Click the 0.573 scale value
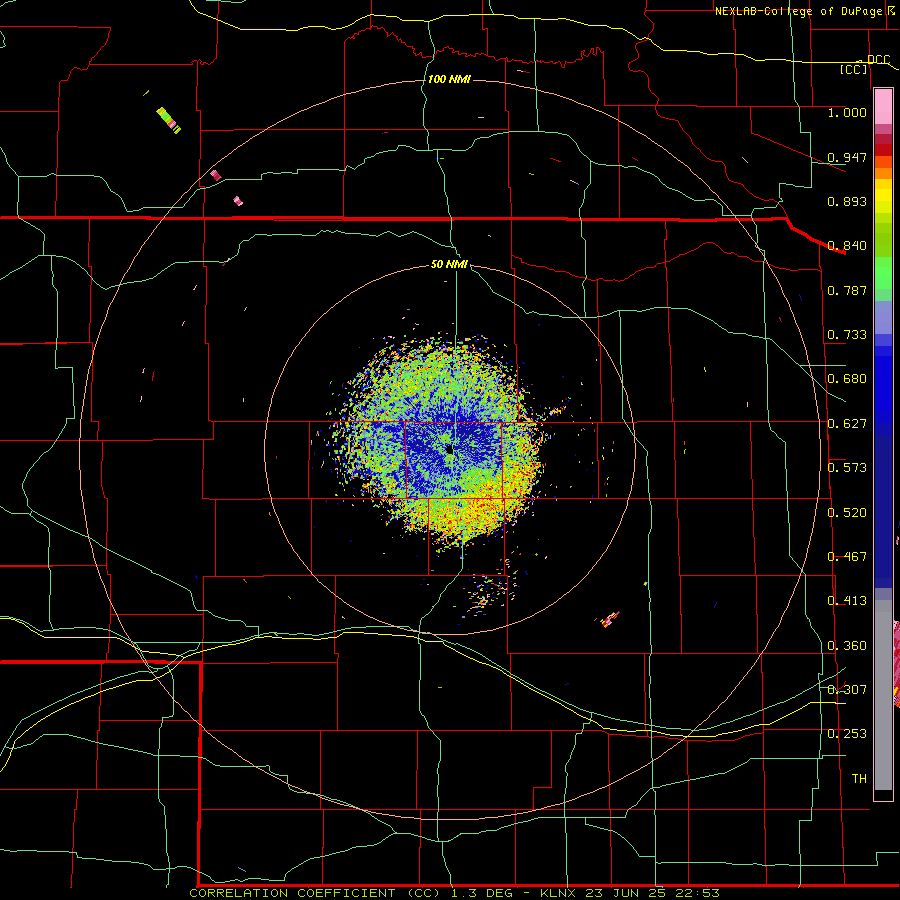 click(x=847, y=468)
